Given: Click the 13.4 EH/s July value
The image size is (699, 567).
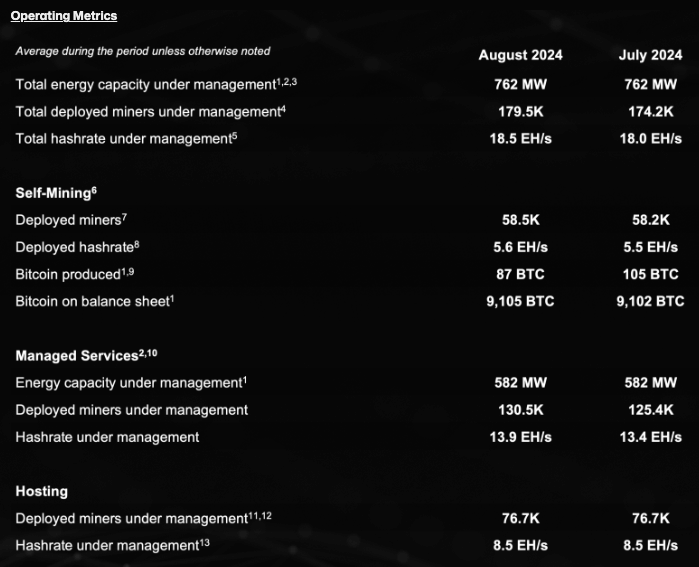Looking at the screenshot, I should pos(650,437).
